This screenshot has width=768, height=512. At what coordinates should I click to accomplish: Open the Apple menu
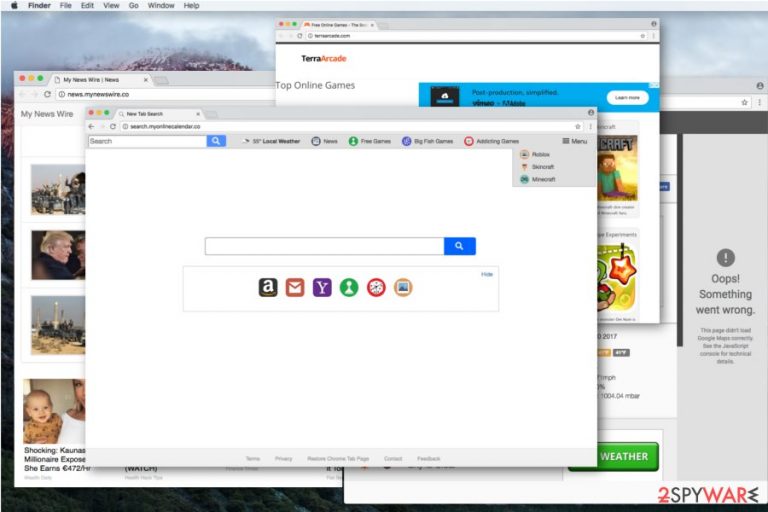pos(14,5)
